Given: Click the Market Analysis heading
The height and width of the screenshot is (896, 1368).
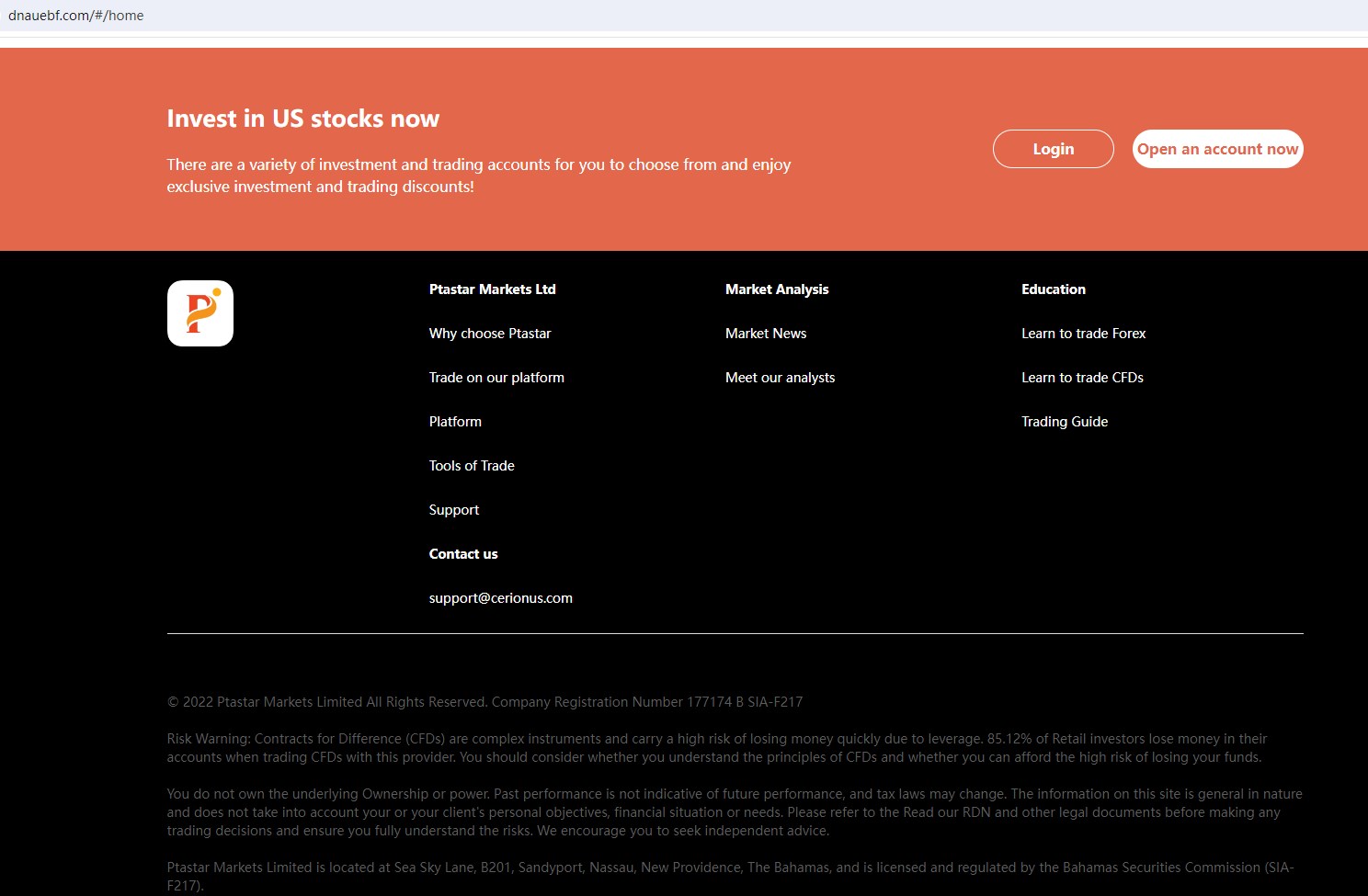Looking at the screenshot, I should click(x=777, y=289).
